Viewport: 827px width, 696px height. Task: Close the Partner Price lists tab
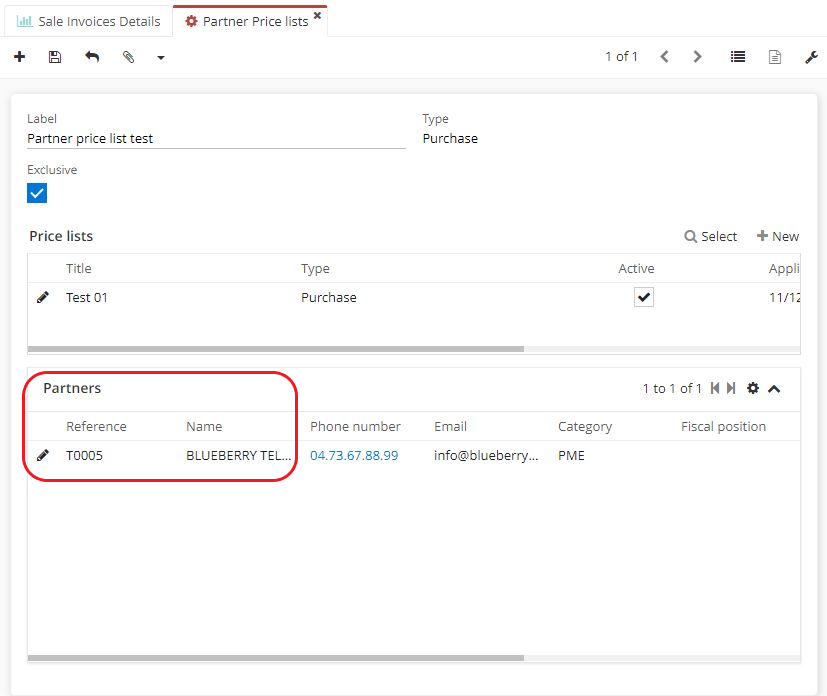click(x=317, y=16)
